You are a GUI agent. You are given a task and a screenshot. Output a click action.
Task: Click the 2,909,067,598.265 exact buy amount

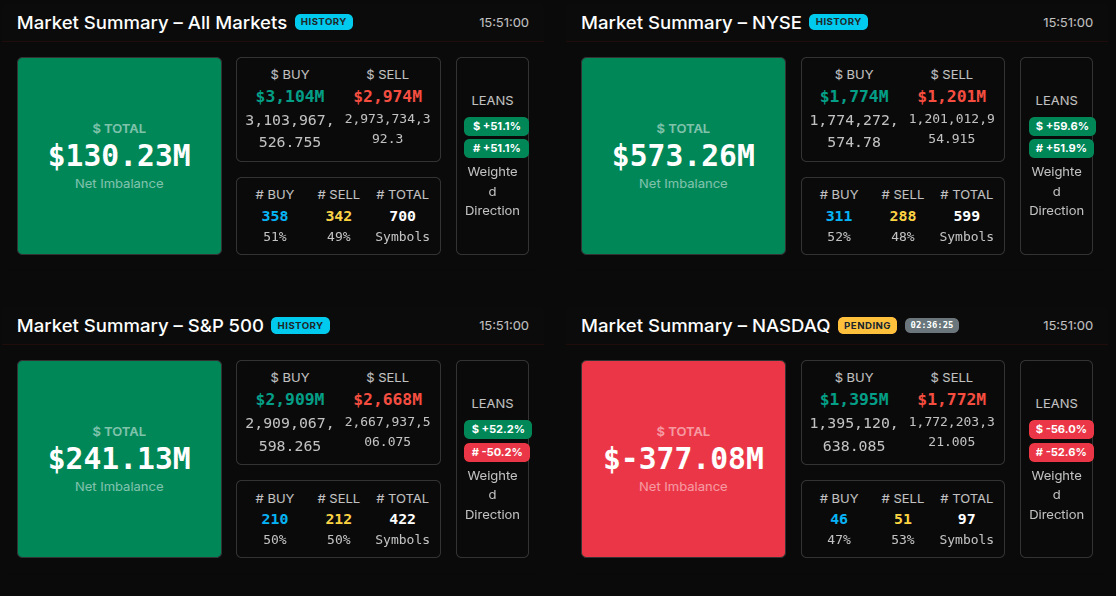pyautogui.click(x=290, y=434)
